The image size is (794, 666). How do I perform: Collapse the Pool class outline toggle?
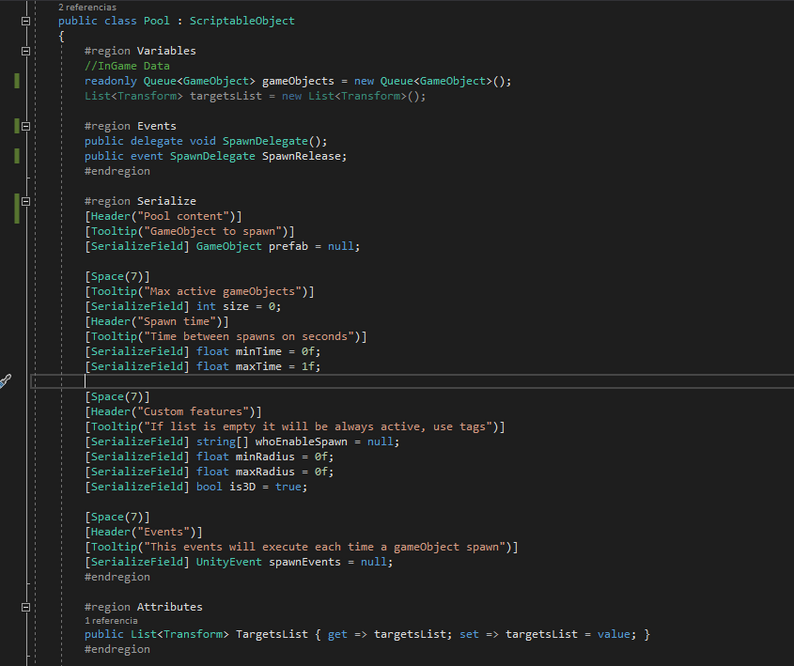pos(26,21)
